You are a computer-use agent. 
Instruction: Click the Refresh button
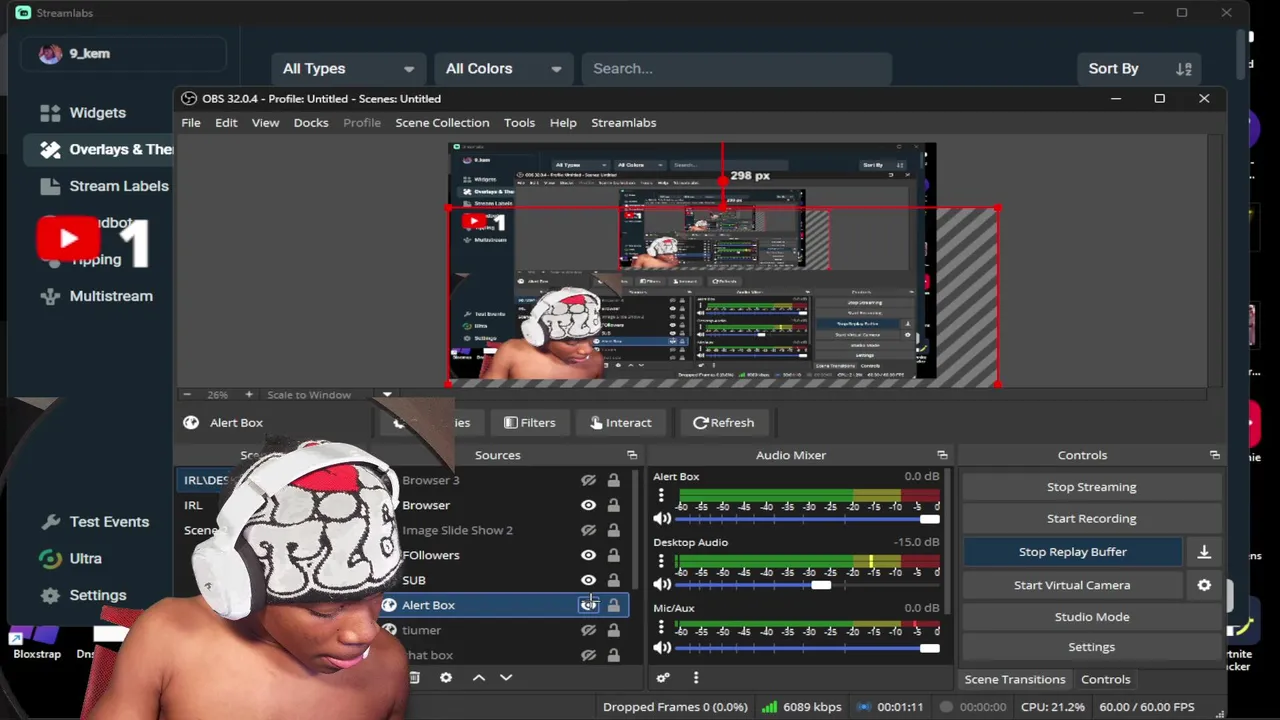pos(724,423)
